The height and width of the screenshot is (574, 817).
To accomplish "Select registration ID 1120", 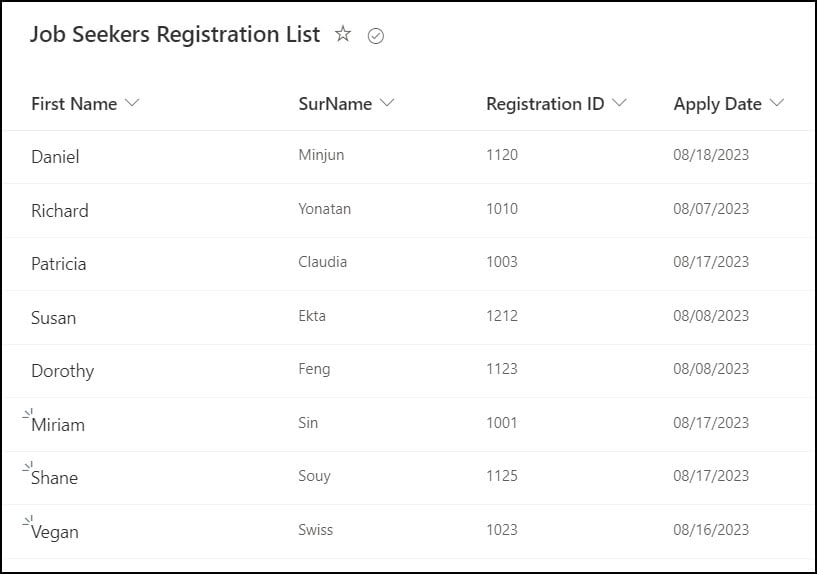I will pos(502,155).
